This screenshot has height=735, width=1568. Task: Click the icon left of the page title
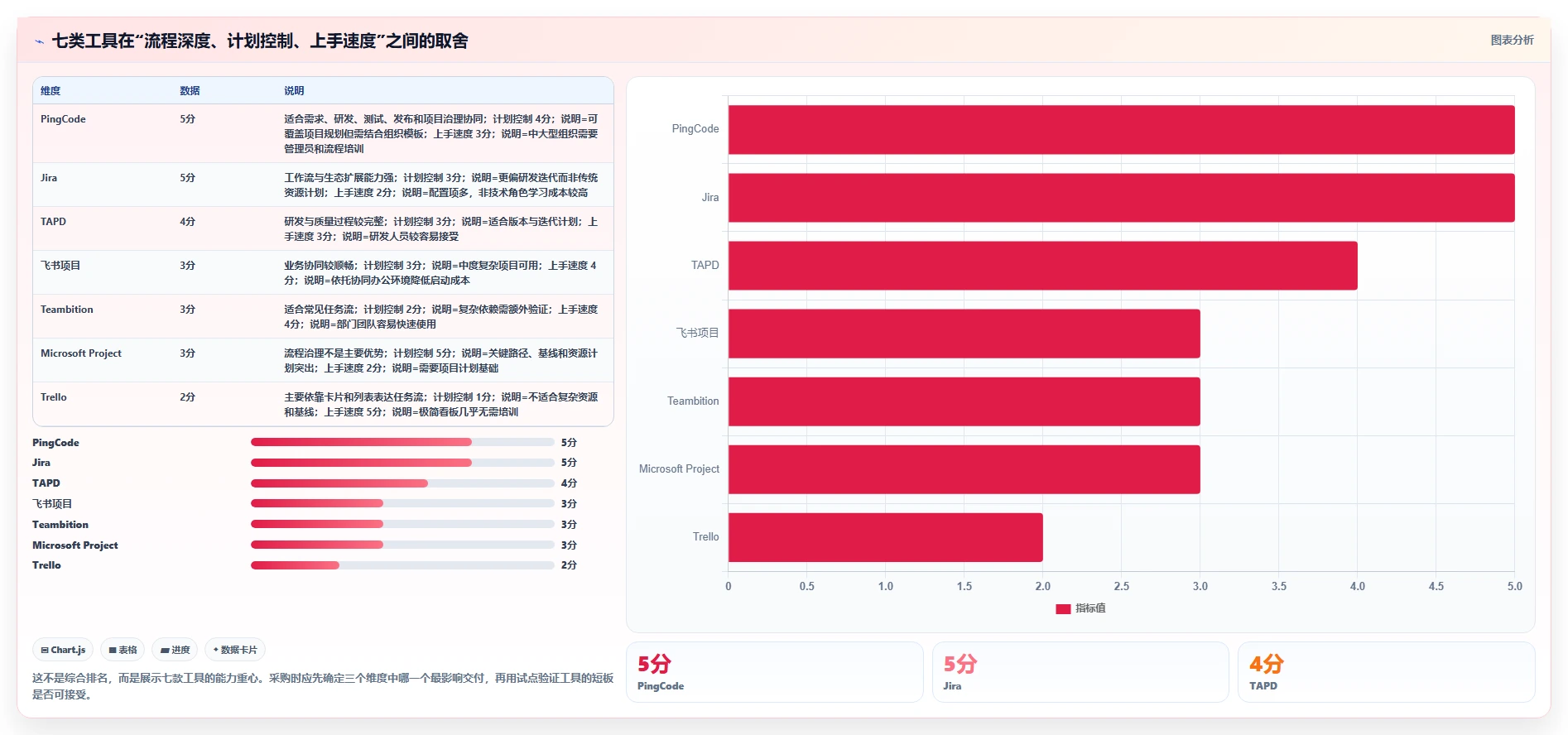pos(39,41)
